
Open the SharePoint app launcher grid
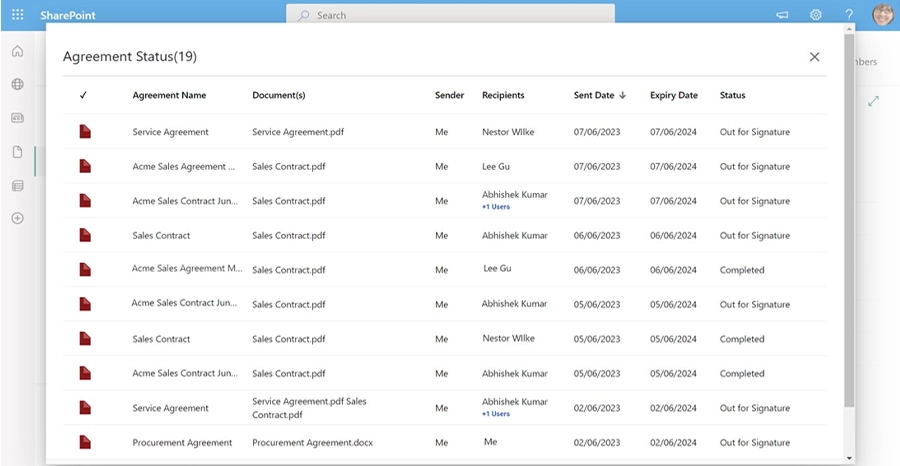click(18, 15)
